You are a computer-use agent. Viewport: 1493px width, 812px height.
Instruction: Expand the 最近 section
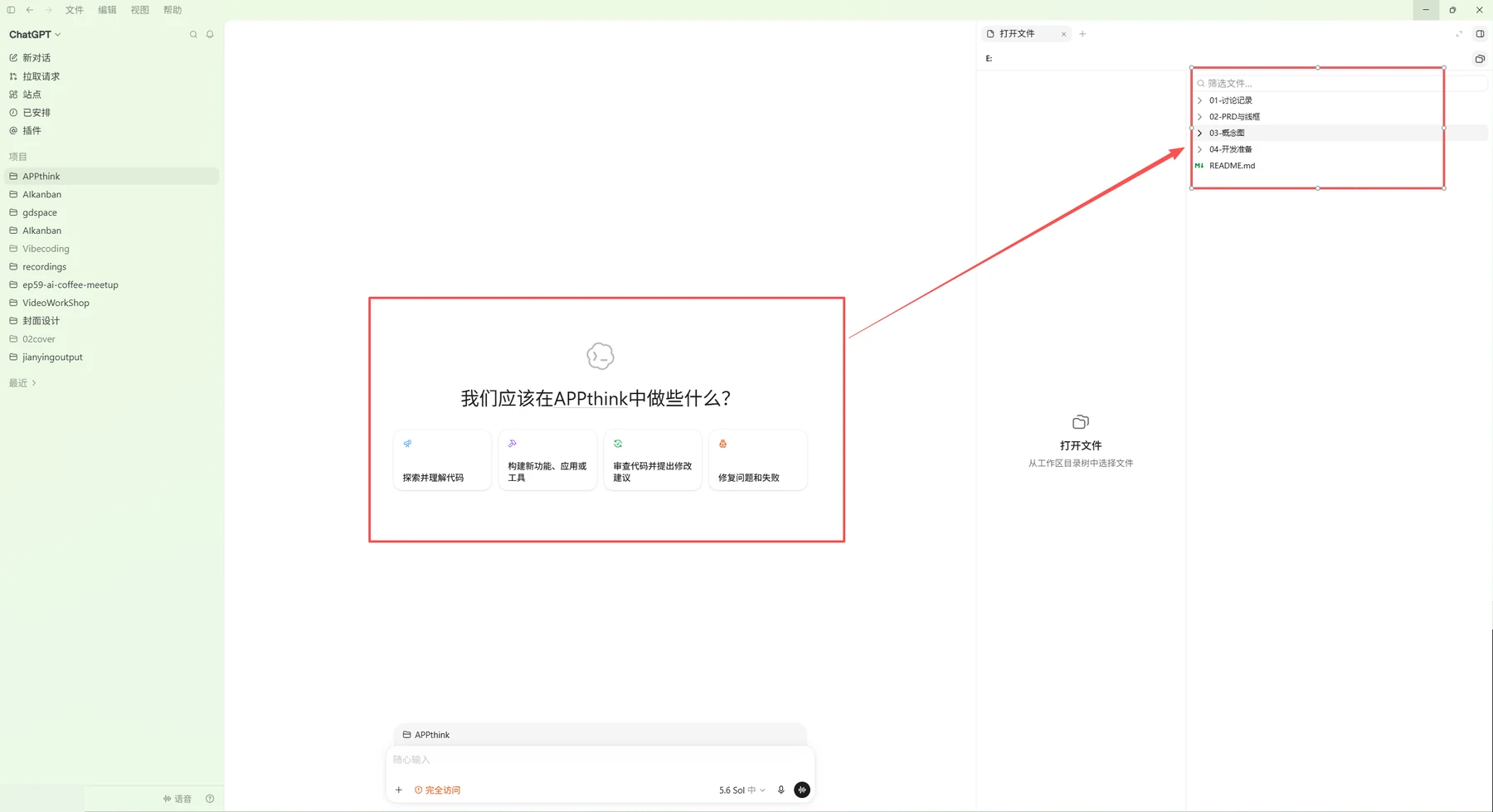pyautogui.click(x=22, y=383)
